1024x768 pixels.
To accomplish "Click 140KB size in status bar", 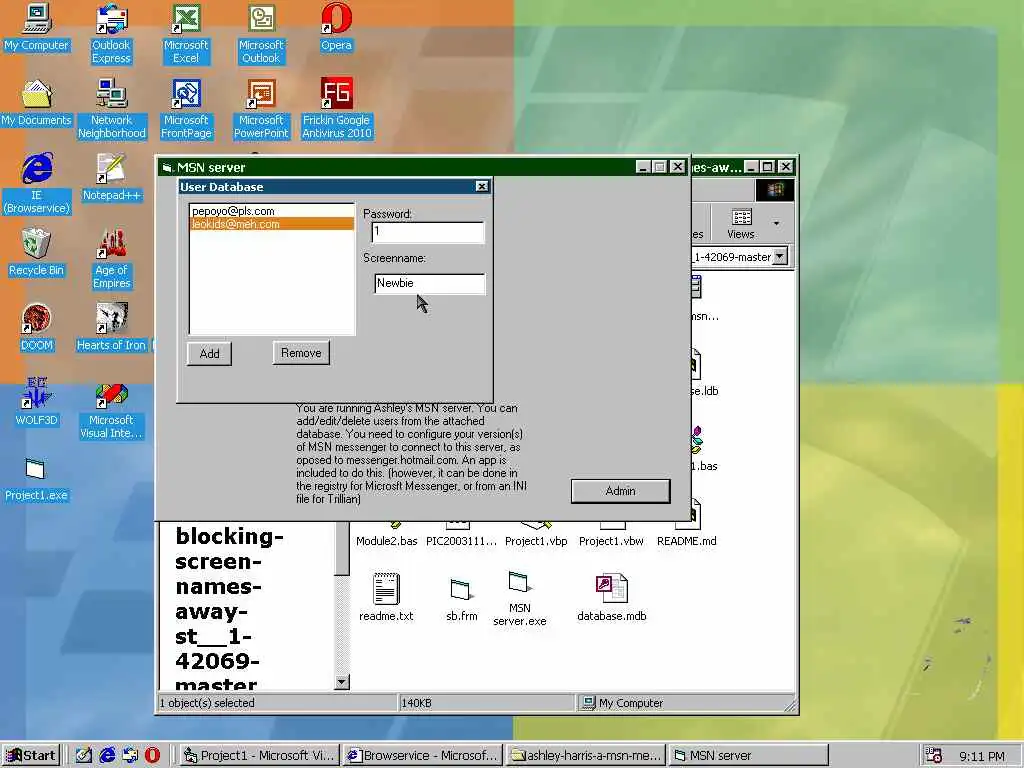I will point(417,703).
